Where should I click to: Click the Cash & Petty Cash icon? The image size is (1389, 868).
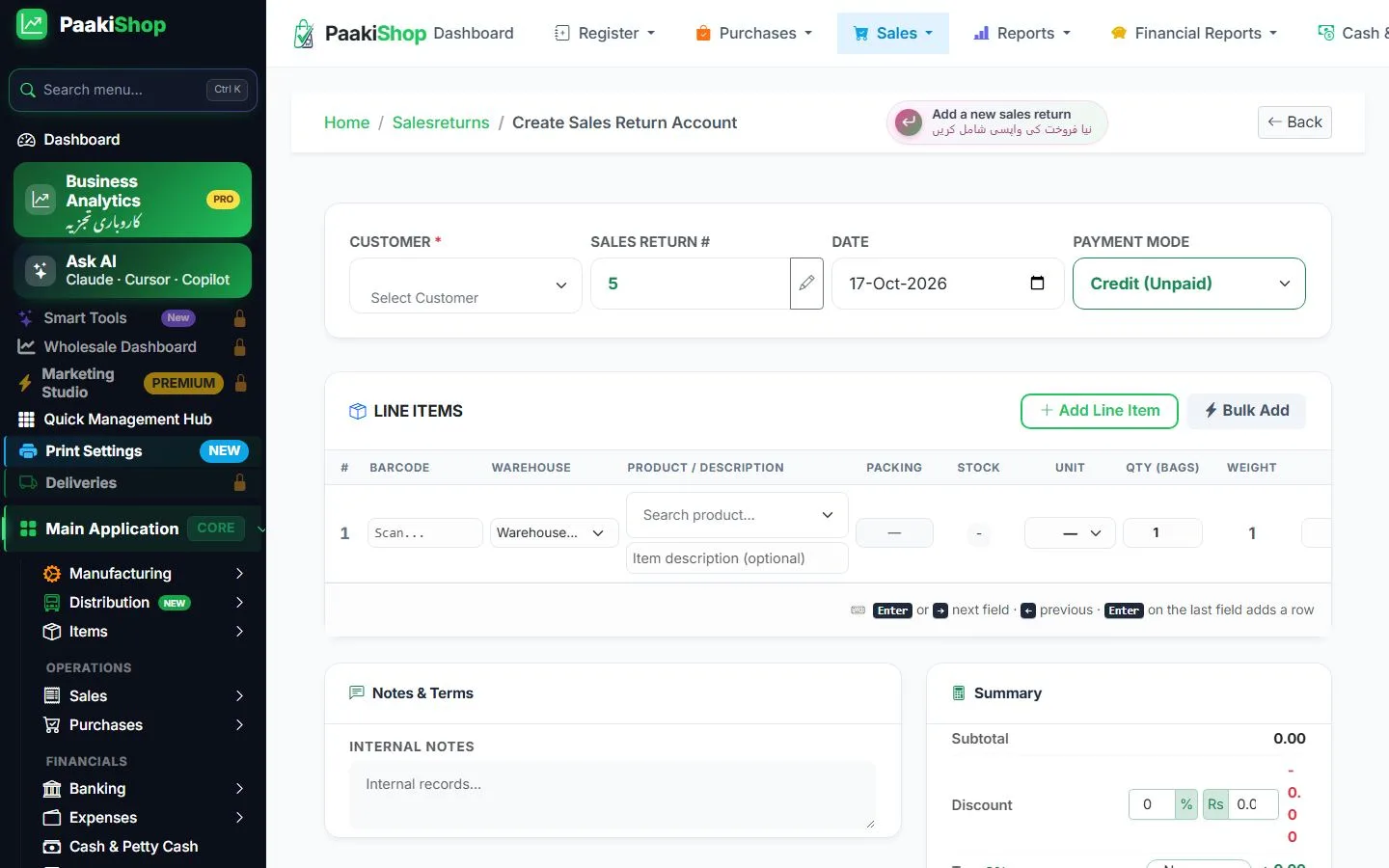click(52, 847)
